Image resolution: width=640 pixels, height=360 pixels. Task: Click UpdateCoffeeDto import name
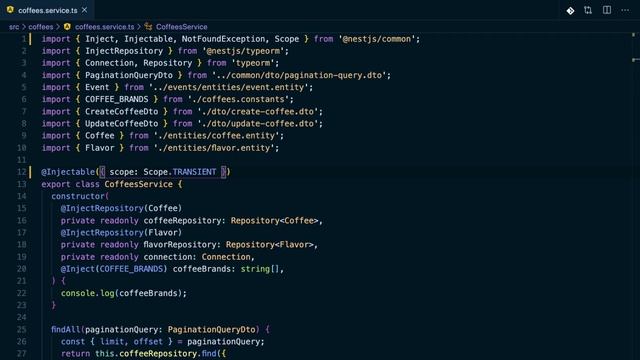pos(121,123)
